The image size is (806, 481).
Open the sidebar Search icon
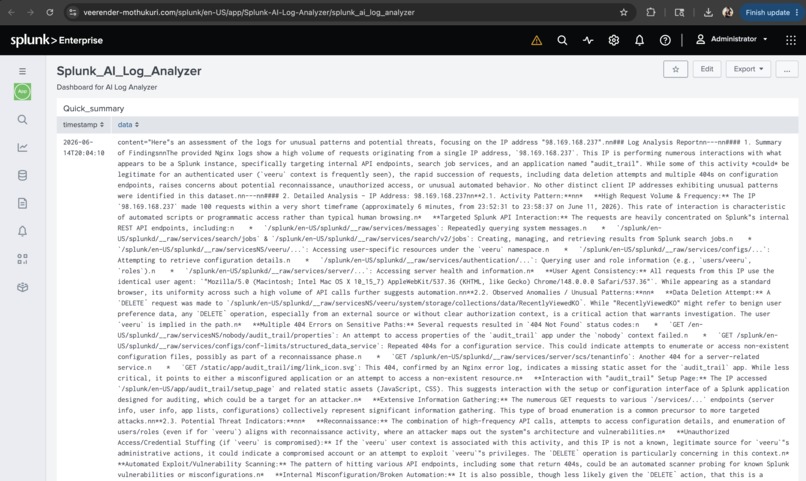coord(22,120)
